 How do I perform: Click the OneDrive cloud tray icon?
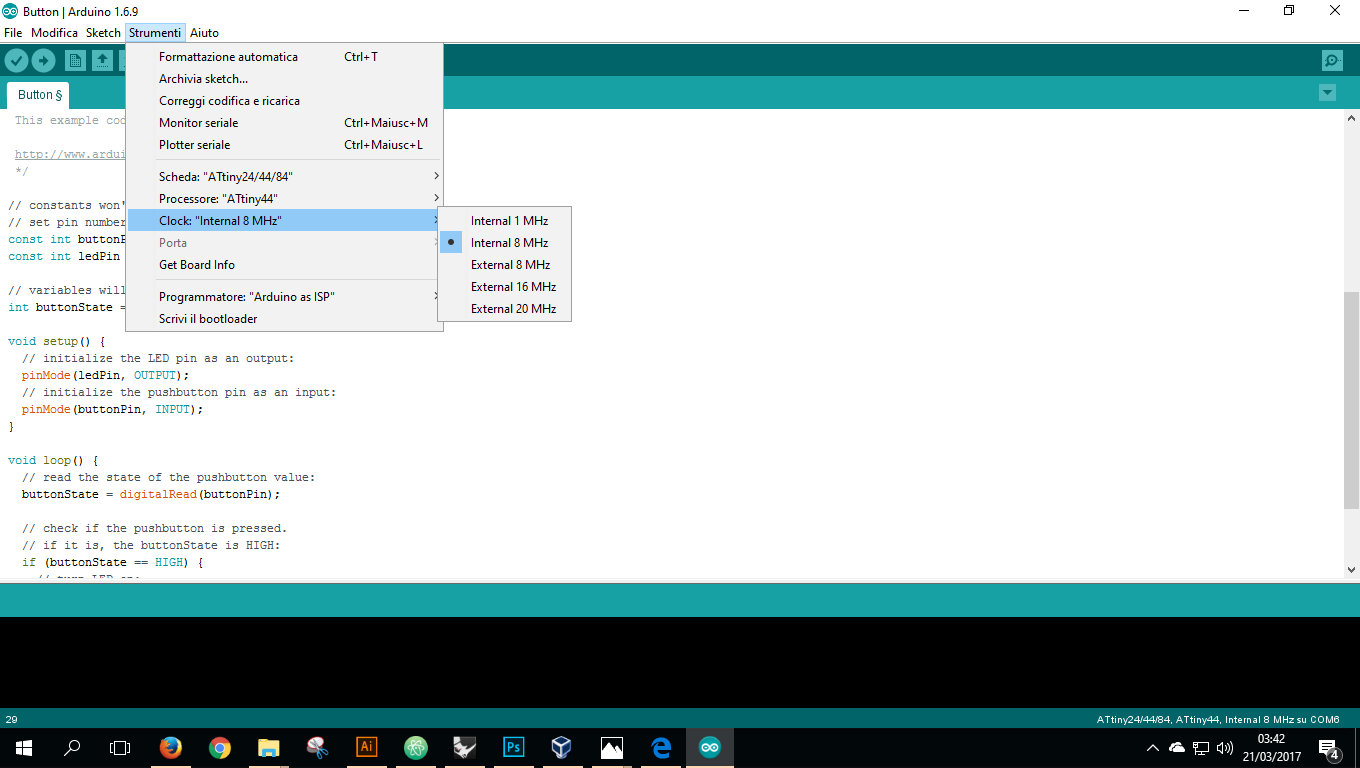pyautogui.click(x=1177, y=747)
